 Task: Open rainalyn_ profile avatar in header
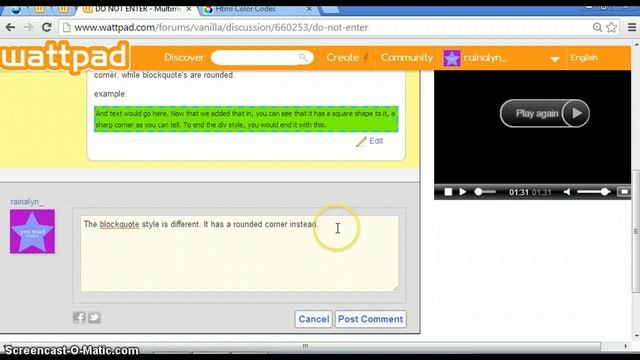click(452, 58)
